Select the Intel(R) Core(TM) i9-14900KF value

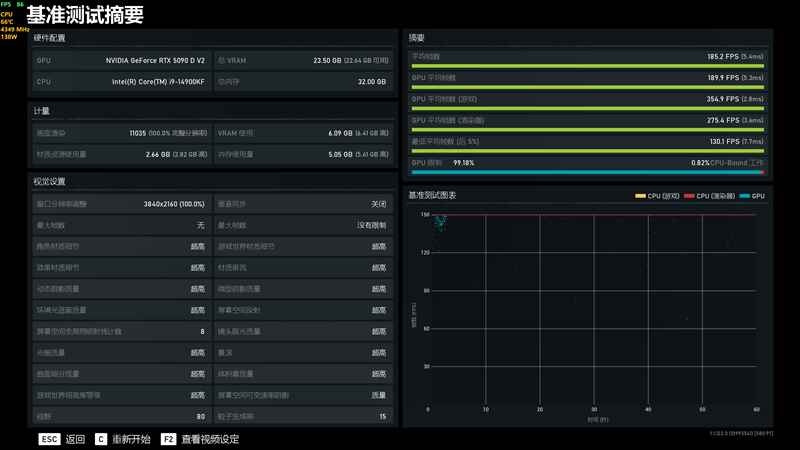tap(158, 82)
